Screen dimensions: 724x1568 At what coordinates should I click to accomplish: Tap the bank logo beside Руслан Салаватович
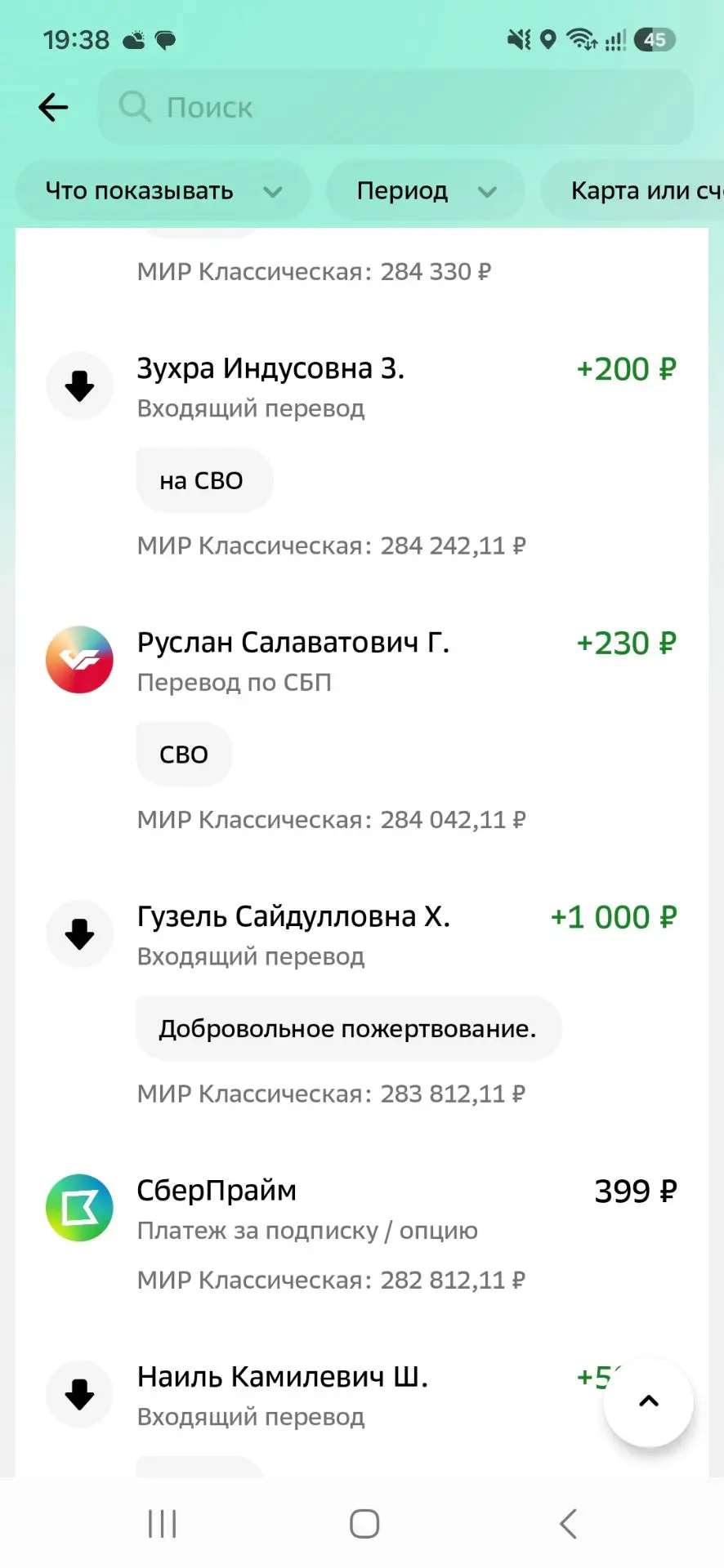(79, 660)
